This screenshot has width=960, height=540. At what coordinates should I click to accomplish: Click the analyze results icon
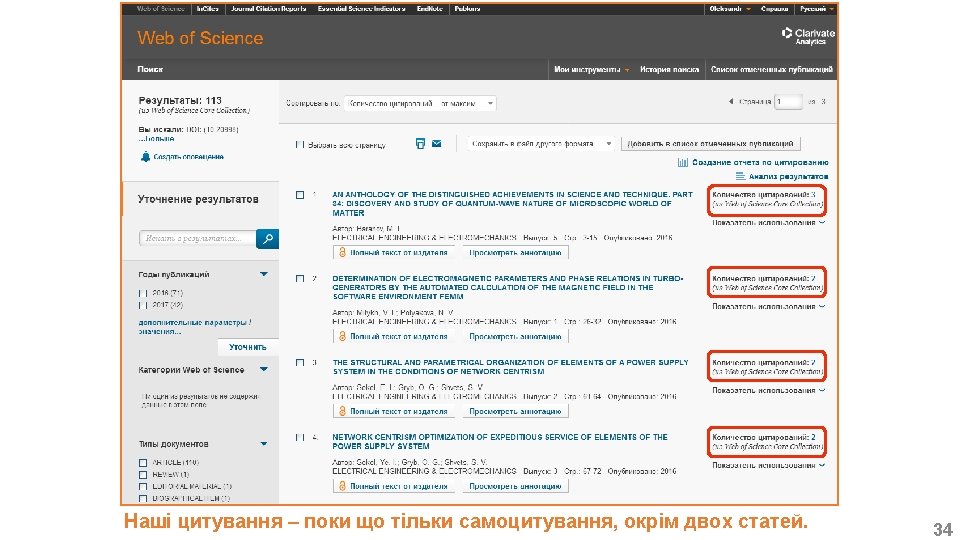[740, 176]
